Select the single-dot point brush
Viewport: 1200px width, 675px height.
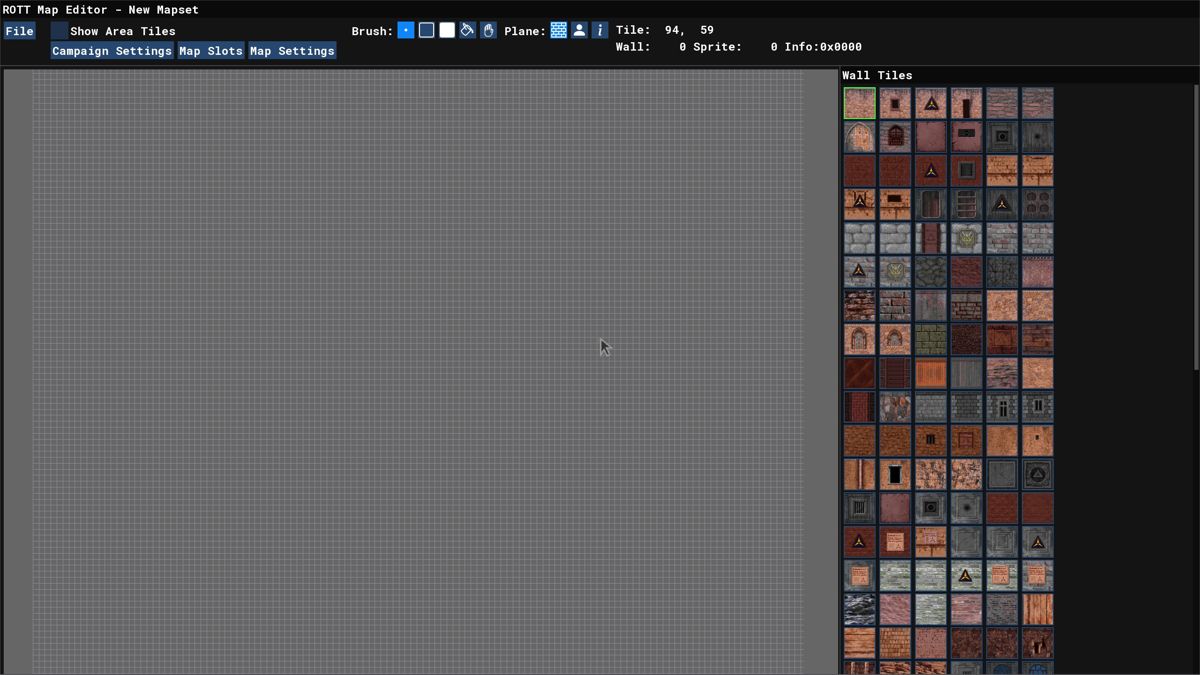pos(405,30)
